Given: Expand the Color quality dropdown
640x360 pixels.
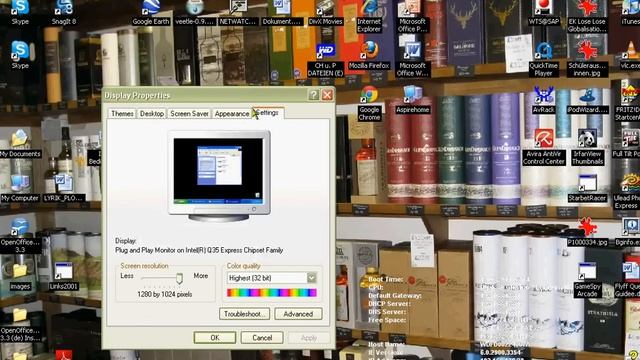Looking at the screenshot, I should (312, 278).
